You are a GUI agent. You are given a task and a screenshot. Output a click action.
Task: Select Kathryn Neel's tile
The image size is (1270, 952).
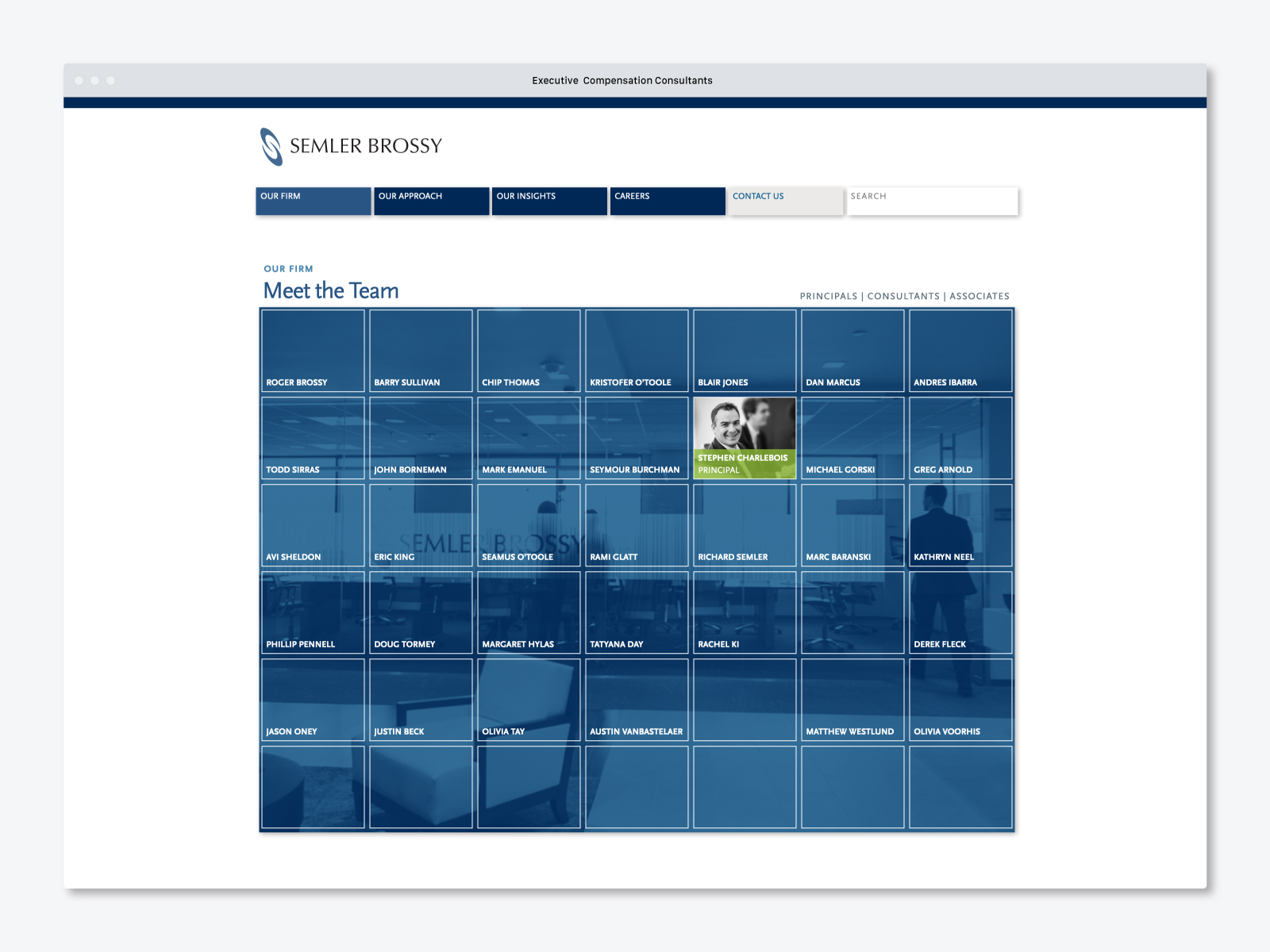(960, 525)
